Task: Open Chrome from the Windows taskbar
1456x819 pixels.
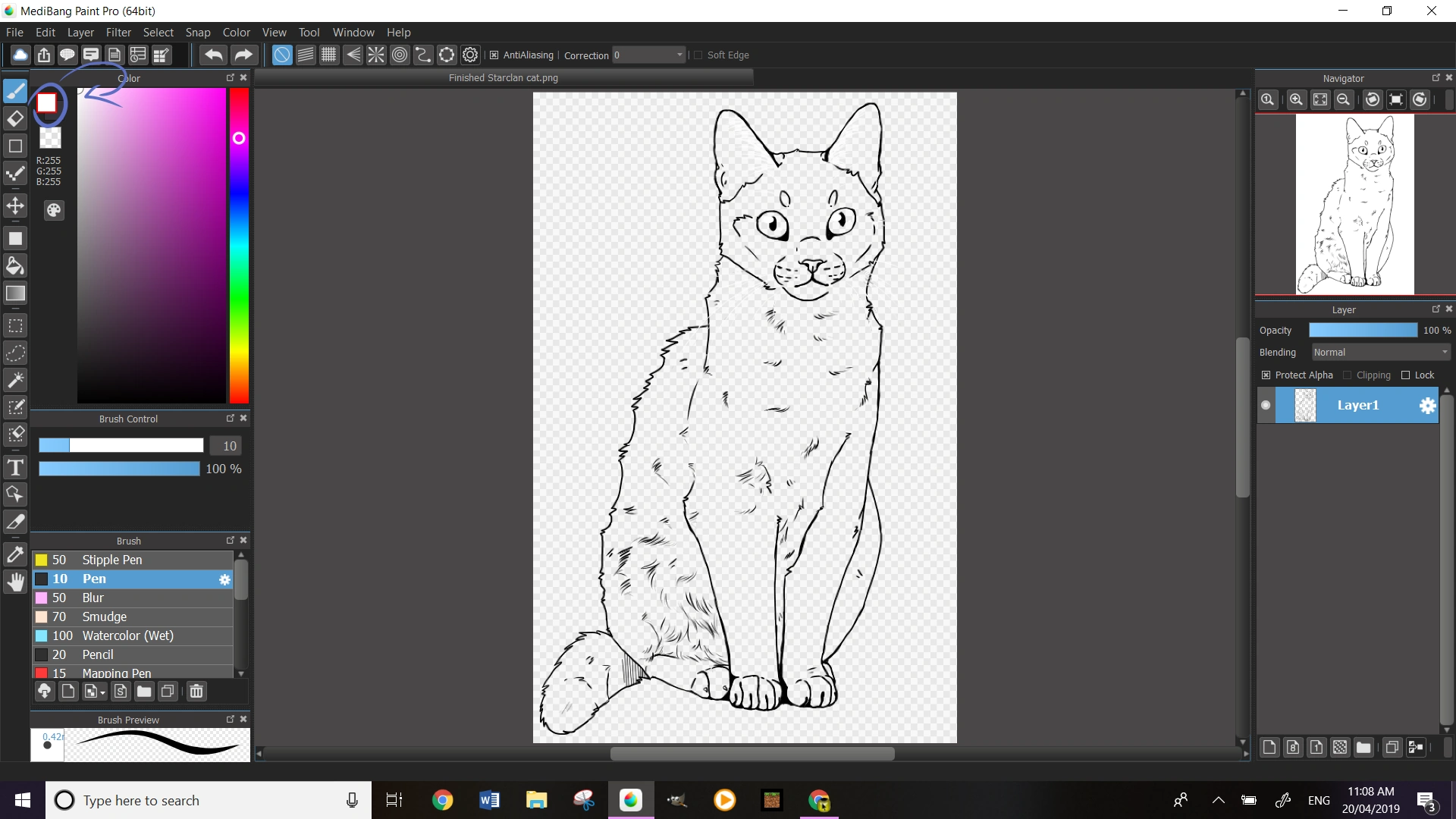Action: pos(442,800)
